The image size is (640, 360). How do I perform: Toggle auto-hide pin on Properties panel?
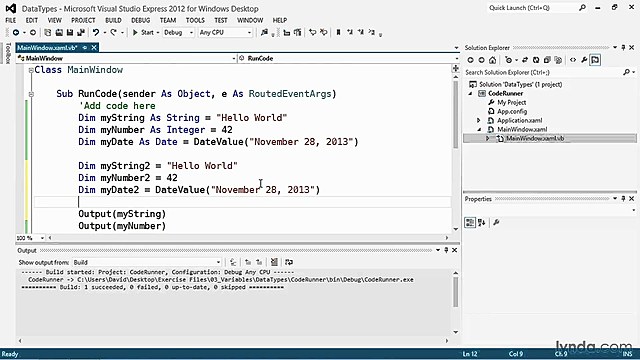(x=623, y=198)
